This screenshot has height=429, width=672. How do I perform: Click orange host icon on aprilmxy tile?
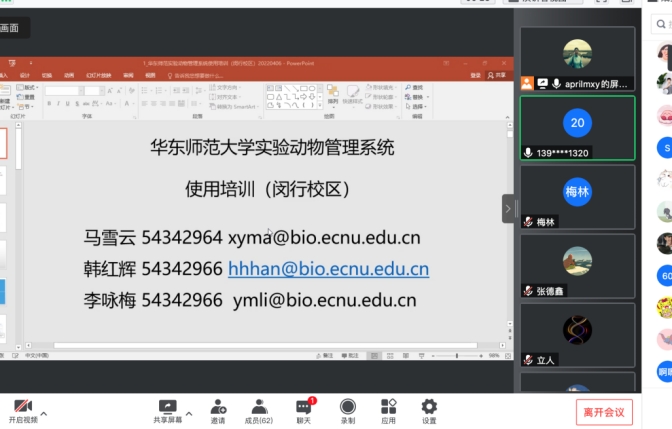point(527,84)
